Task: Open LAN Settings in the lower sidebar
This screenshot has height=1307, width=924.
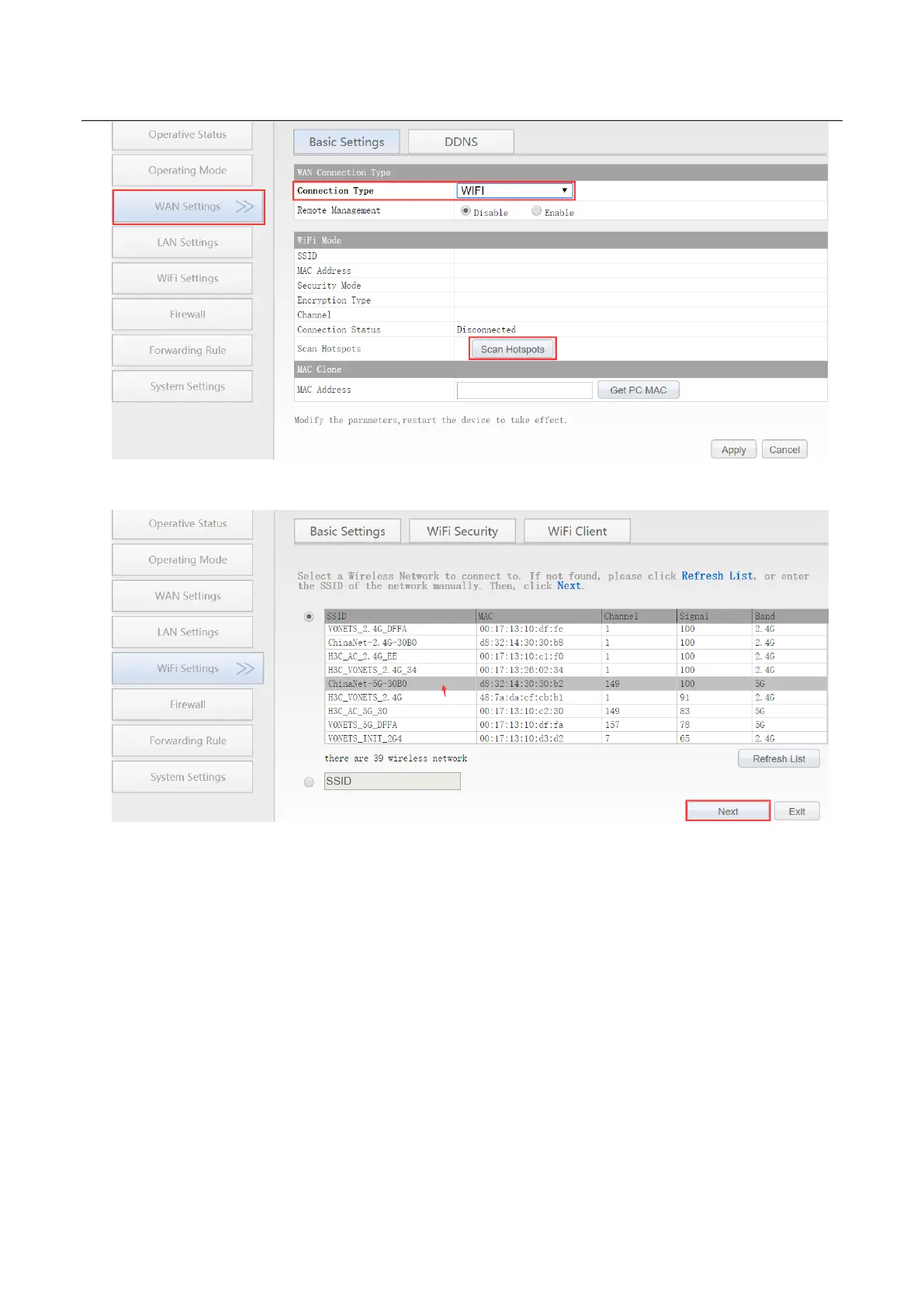Action: pyautogui.click(x=182, y=633)
